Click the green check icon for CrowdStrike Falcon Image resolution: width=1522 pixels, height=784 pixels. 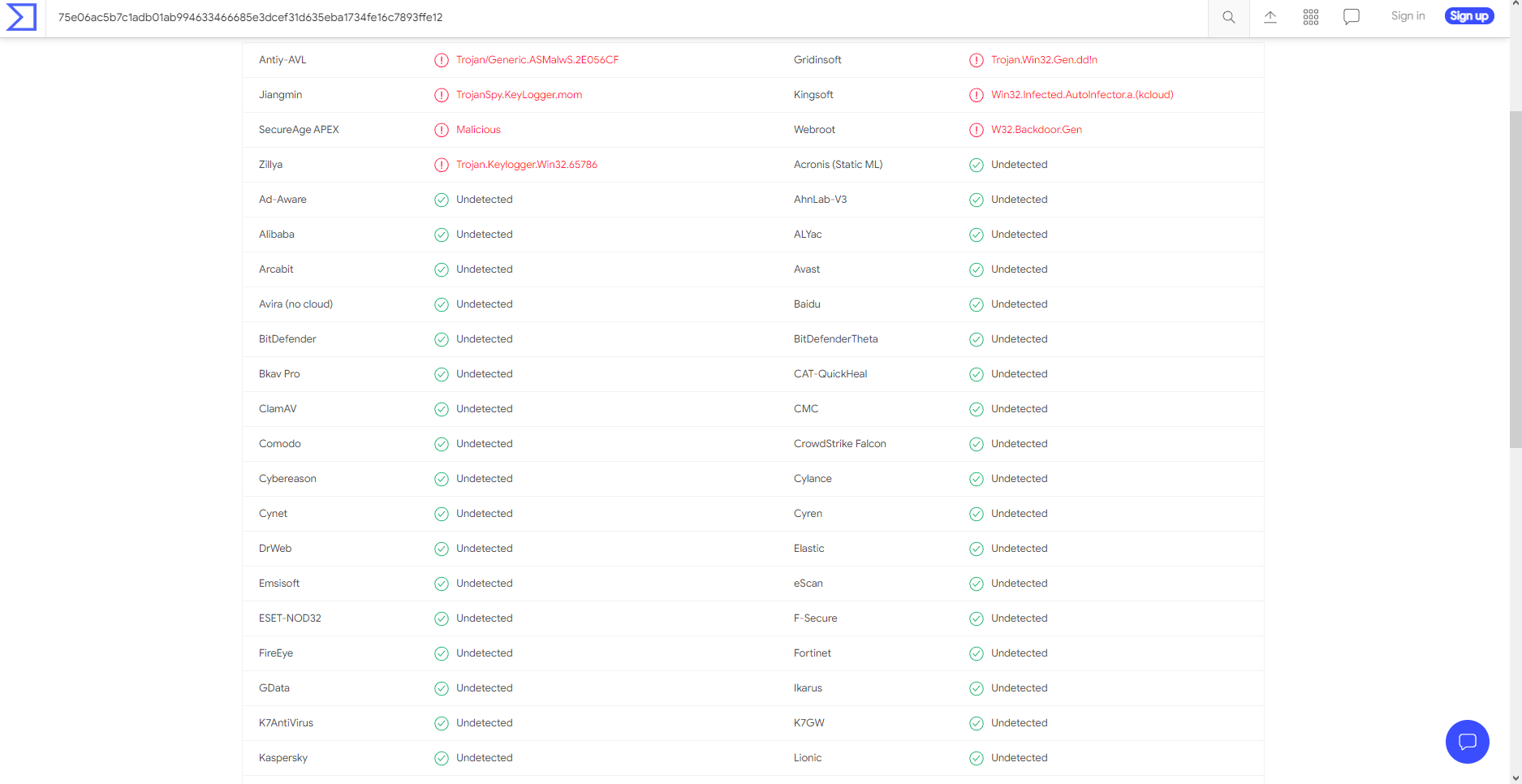(977, 444)
